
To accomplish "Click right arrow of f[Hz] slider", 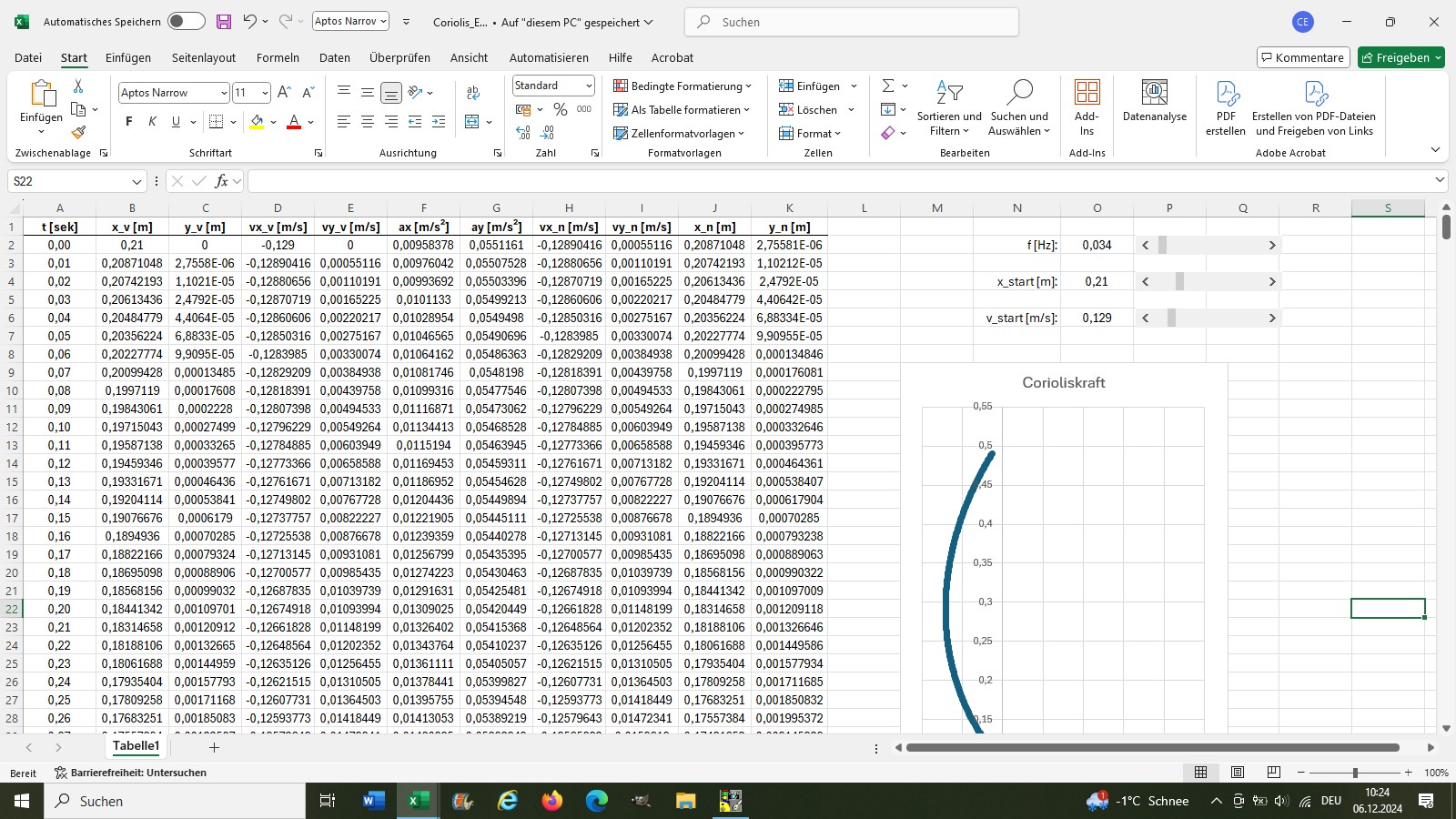I will click(x=1272, y=245).
